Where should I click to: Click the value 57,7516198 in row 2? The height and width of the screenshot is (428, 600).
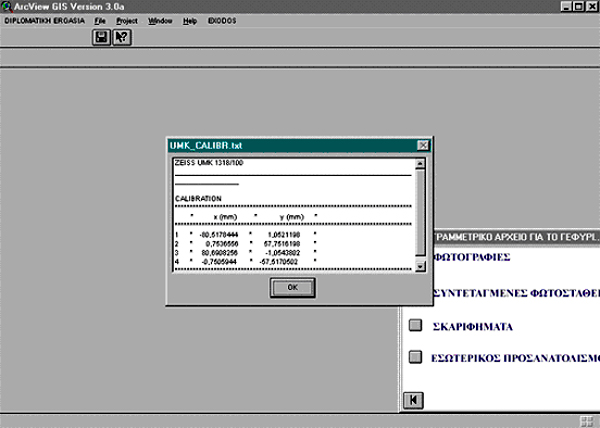pyautogui.click(x=282, y=244)
